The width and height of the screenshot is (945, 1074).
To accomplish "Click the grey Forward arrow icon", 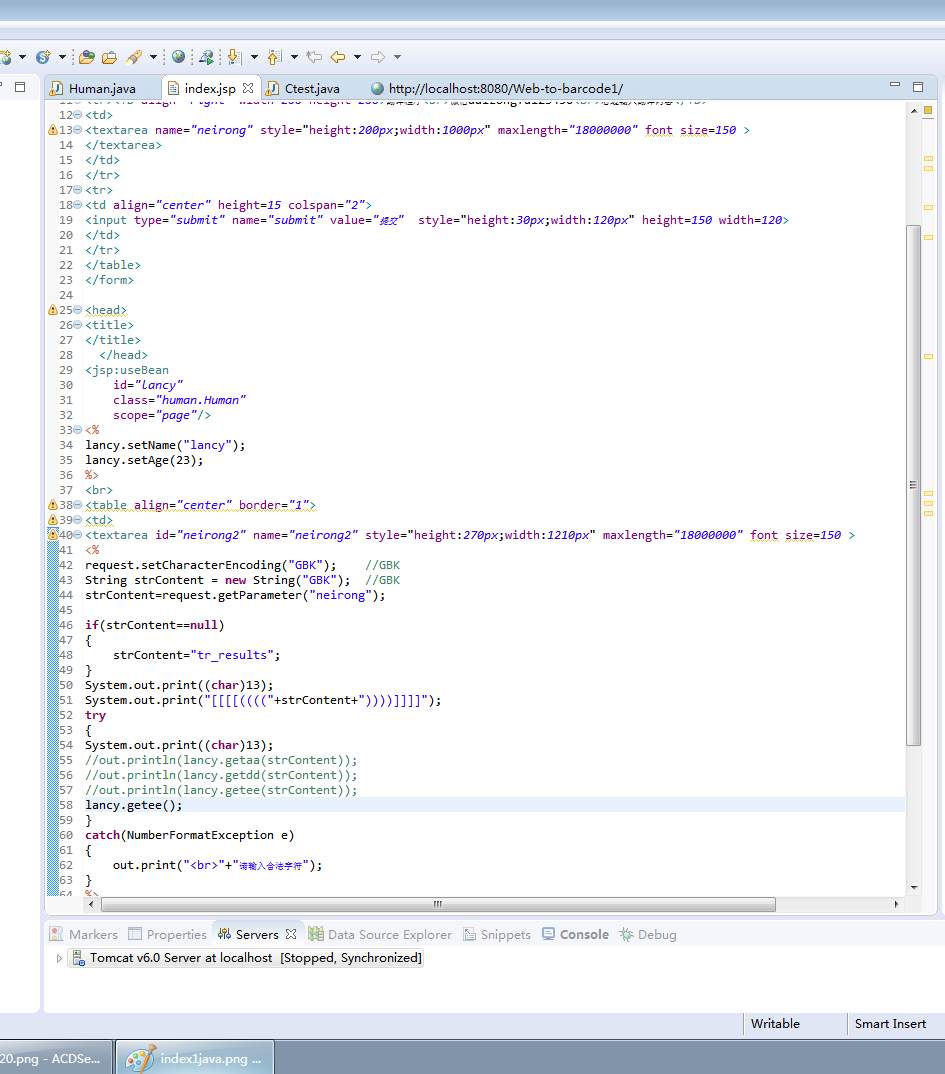I will pyautogui.click(x=377, y=57).
